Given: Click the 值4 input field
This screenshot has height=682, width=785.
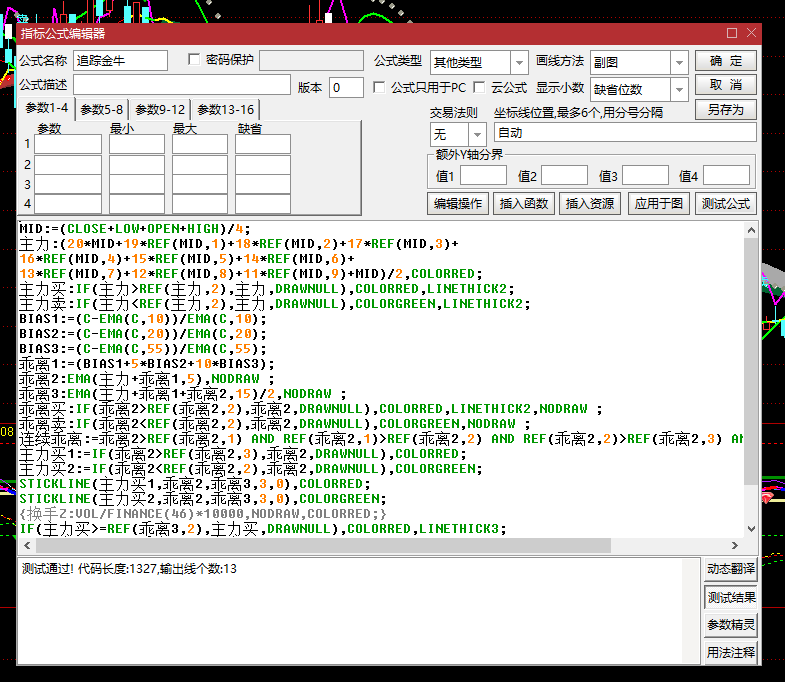Looking at the screenshot, I should [x=726, y=176].
